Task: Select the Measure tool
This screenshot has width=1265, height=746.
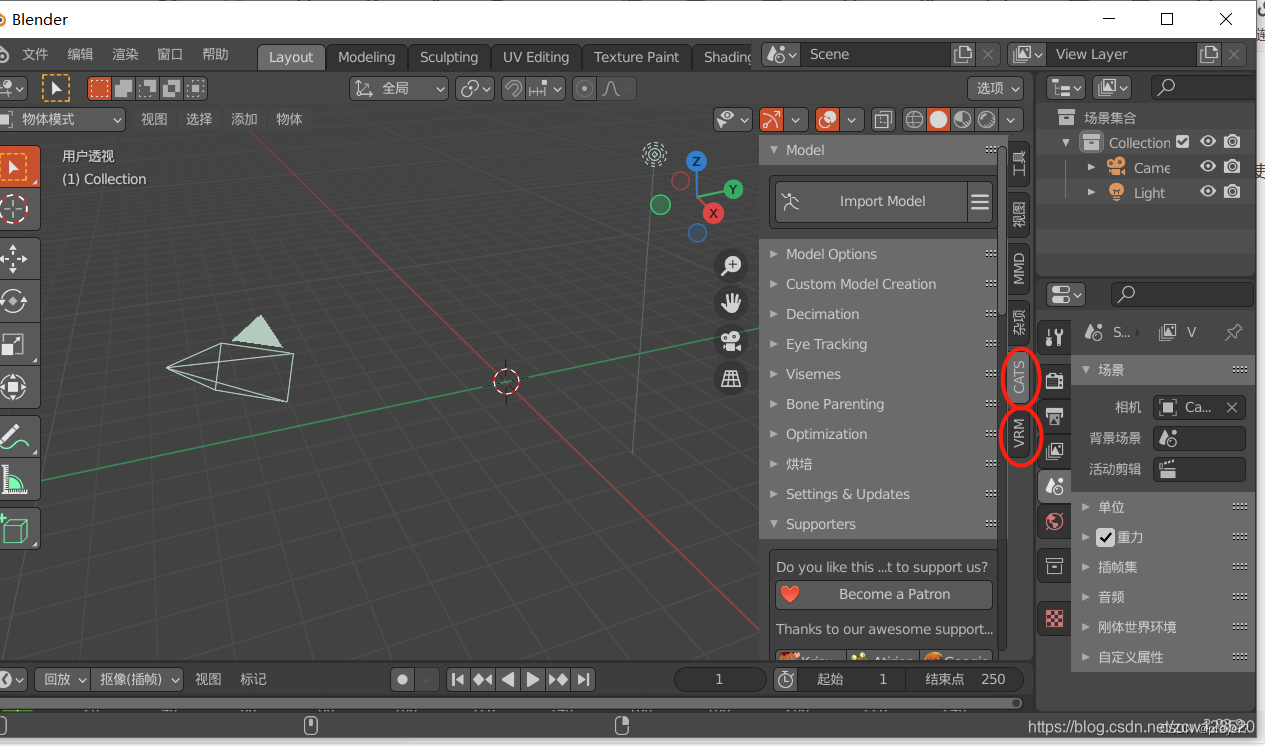Action: tap(14, 480)
